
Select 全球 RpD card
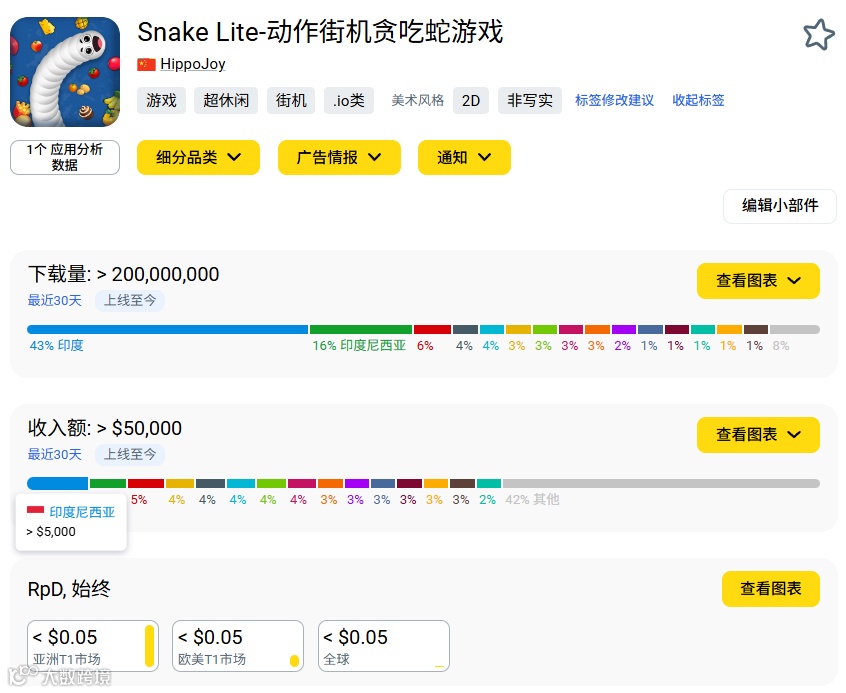[384, 646]
